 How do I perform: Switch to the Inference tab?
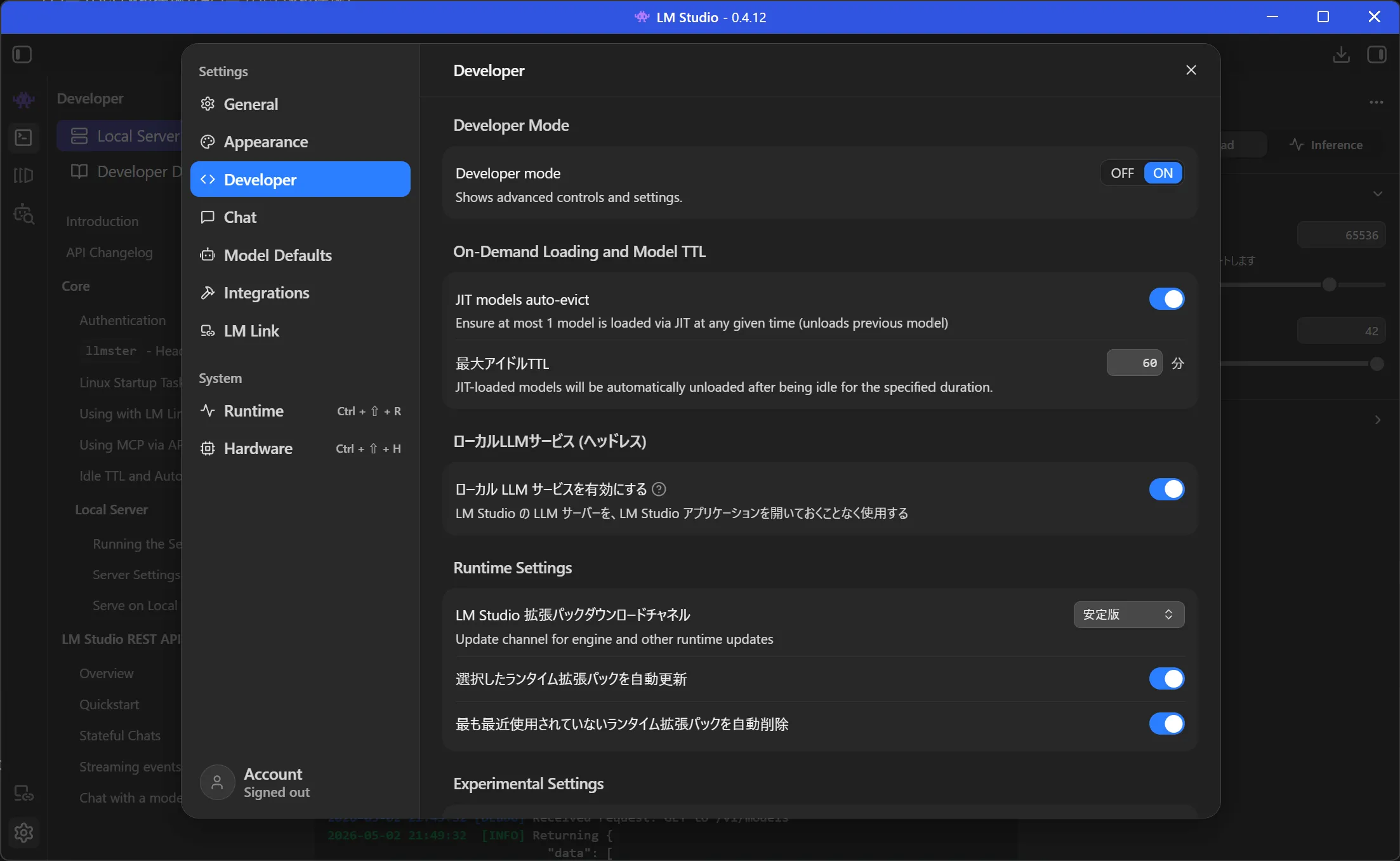click(1326, 145)
